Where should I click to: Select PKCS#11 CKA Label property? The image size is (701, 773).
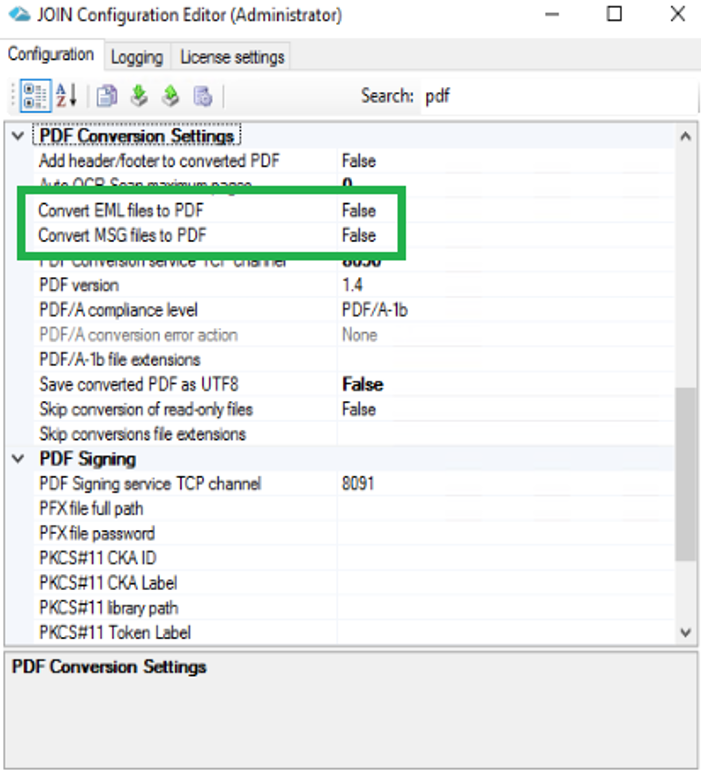108,583
